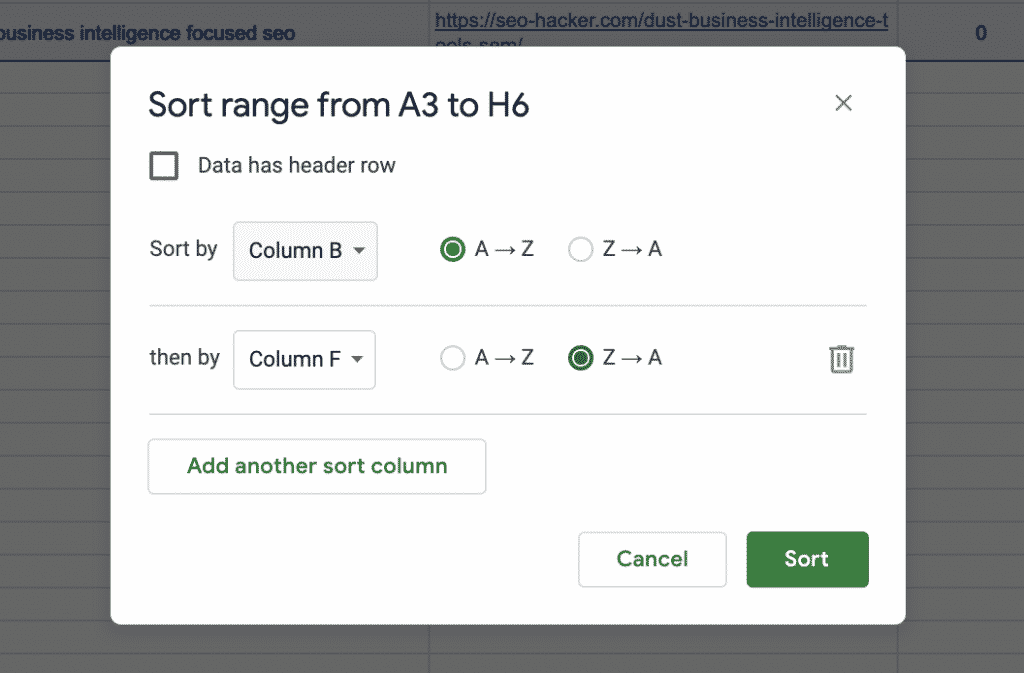Click the then by label
The width and height of the screenshot is (1024, 673).
[x=184, y=357]
